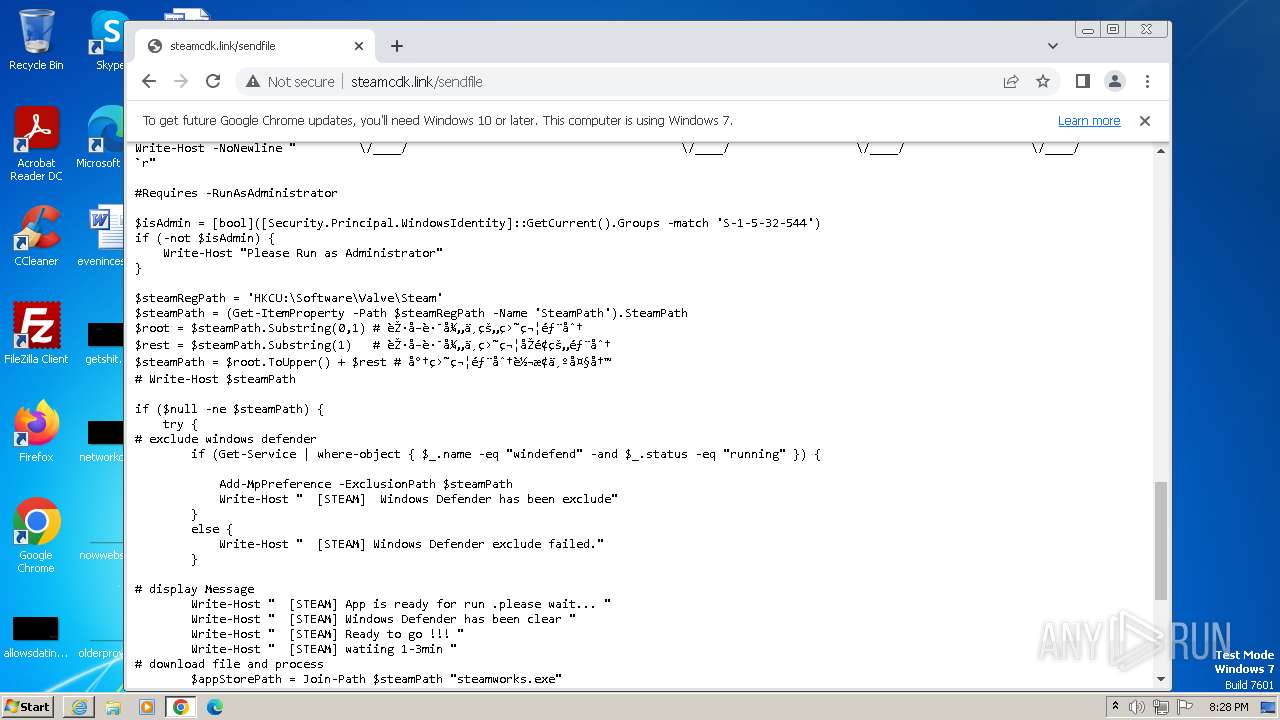
Task: Open the volume control in the tray
Action: (1137, 707)
